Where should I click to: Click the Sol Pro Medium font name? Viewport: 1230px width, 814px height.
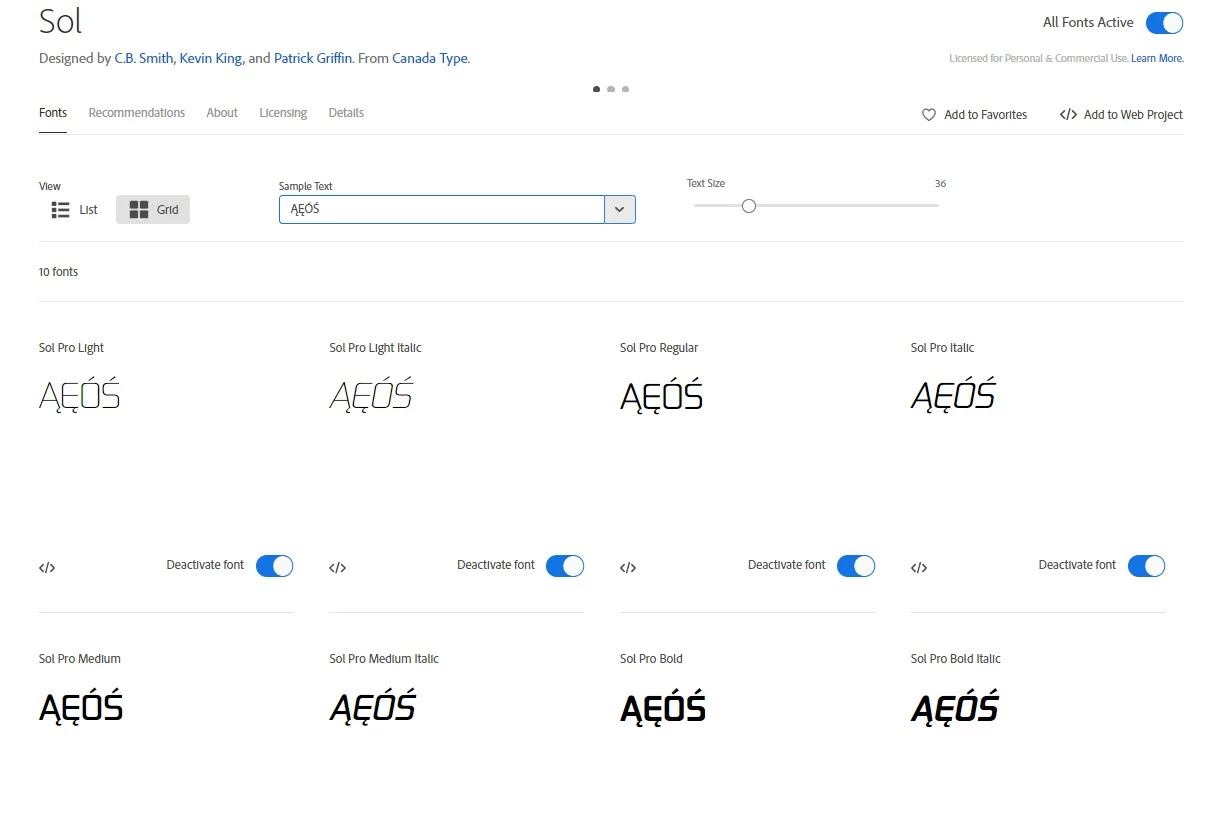tap(80, 659)
